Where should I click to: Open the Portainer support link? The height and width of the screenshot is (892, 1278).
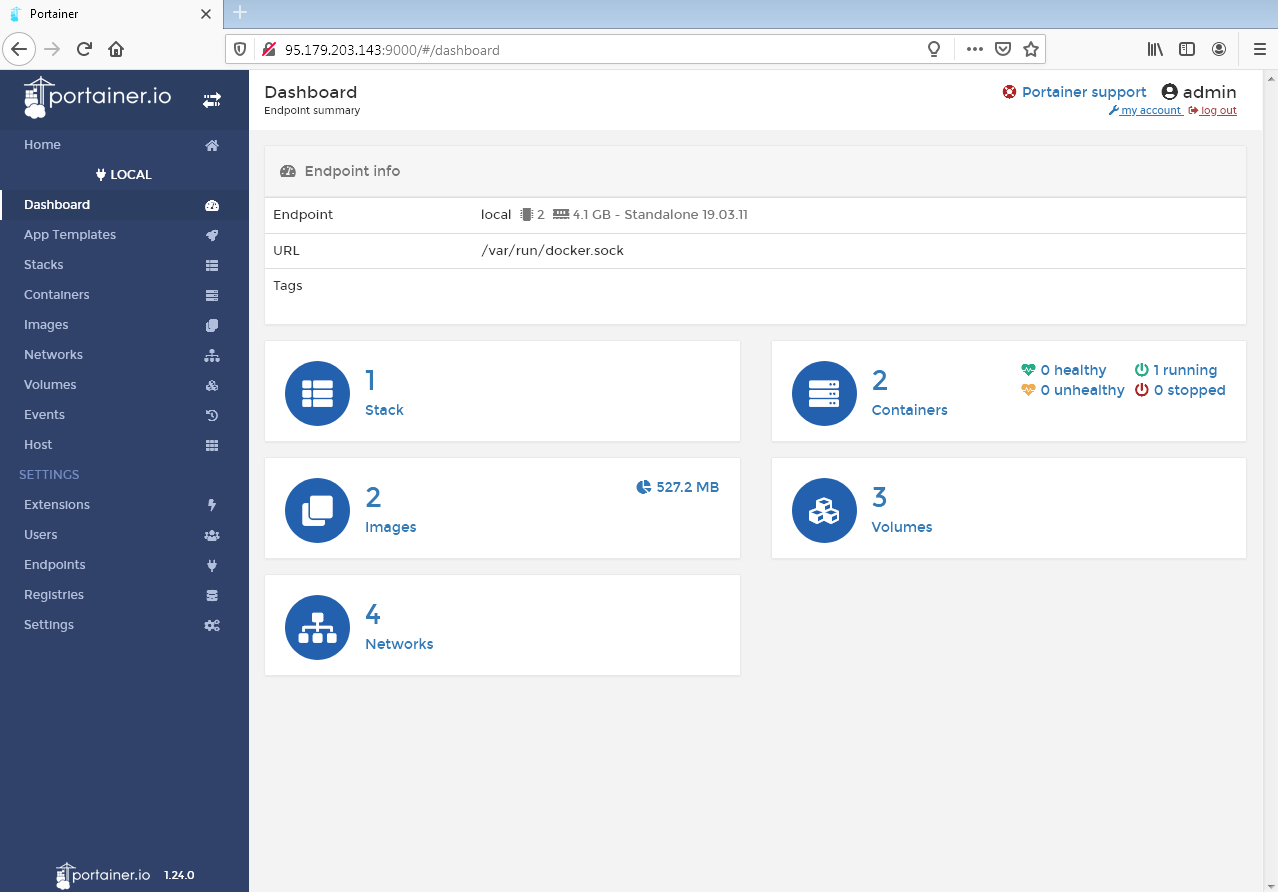point(1083,92)
